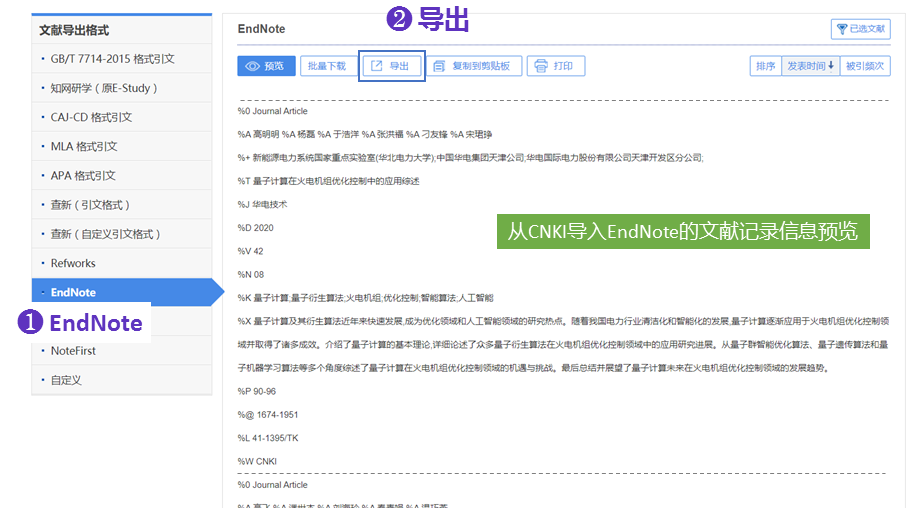
Task: Click the printer icon beside 打印
Action: [x=541, y=66]
